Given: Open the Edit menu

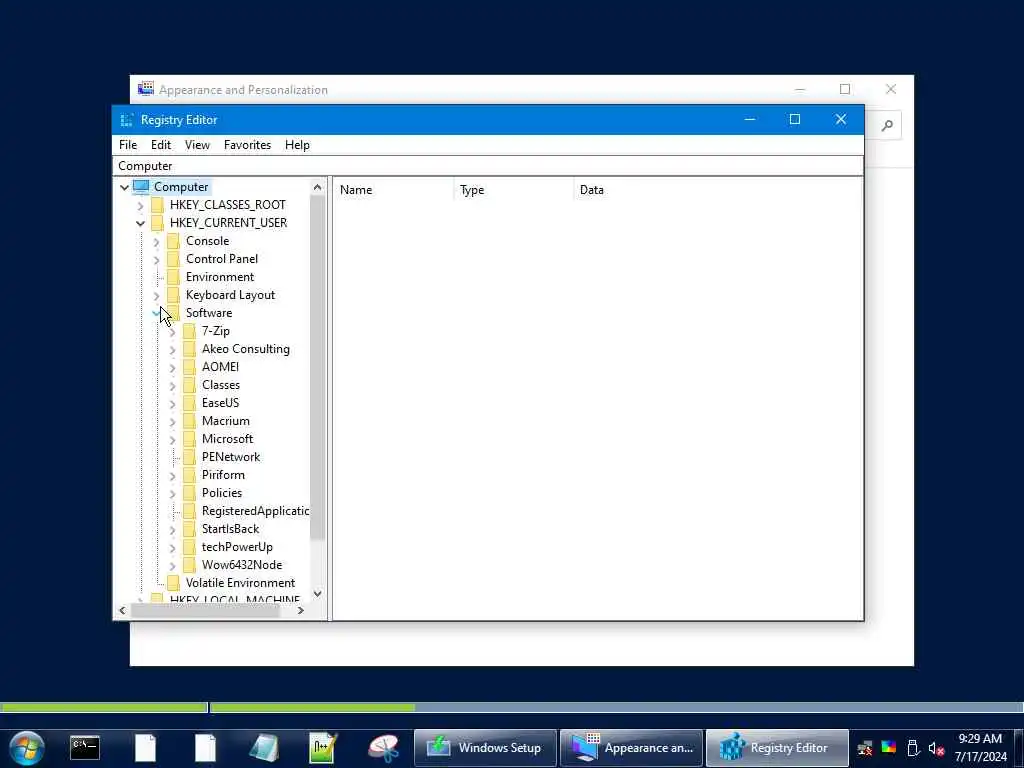Looking at the screenshot, I should (x=161, y=145).
